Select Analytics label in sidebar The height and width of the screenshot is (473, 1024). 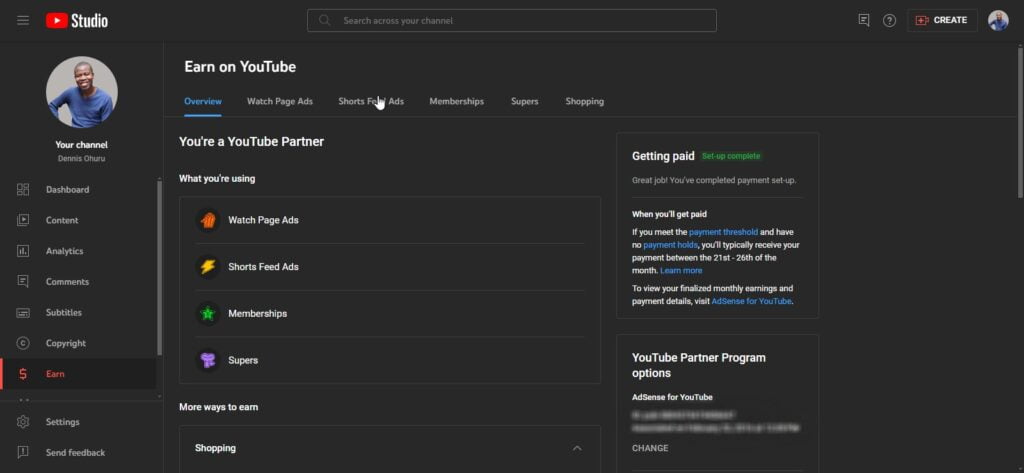pyautogui.click(x=65, y=251)
